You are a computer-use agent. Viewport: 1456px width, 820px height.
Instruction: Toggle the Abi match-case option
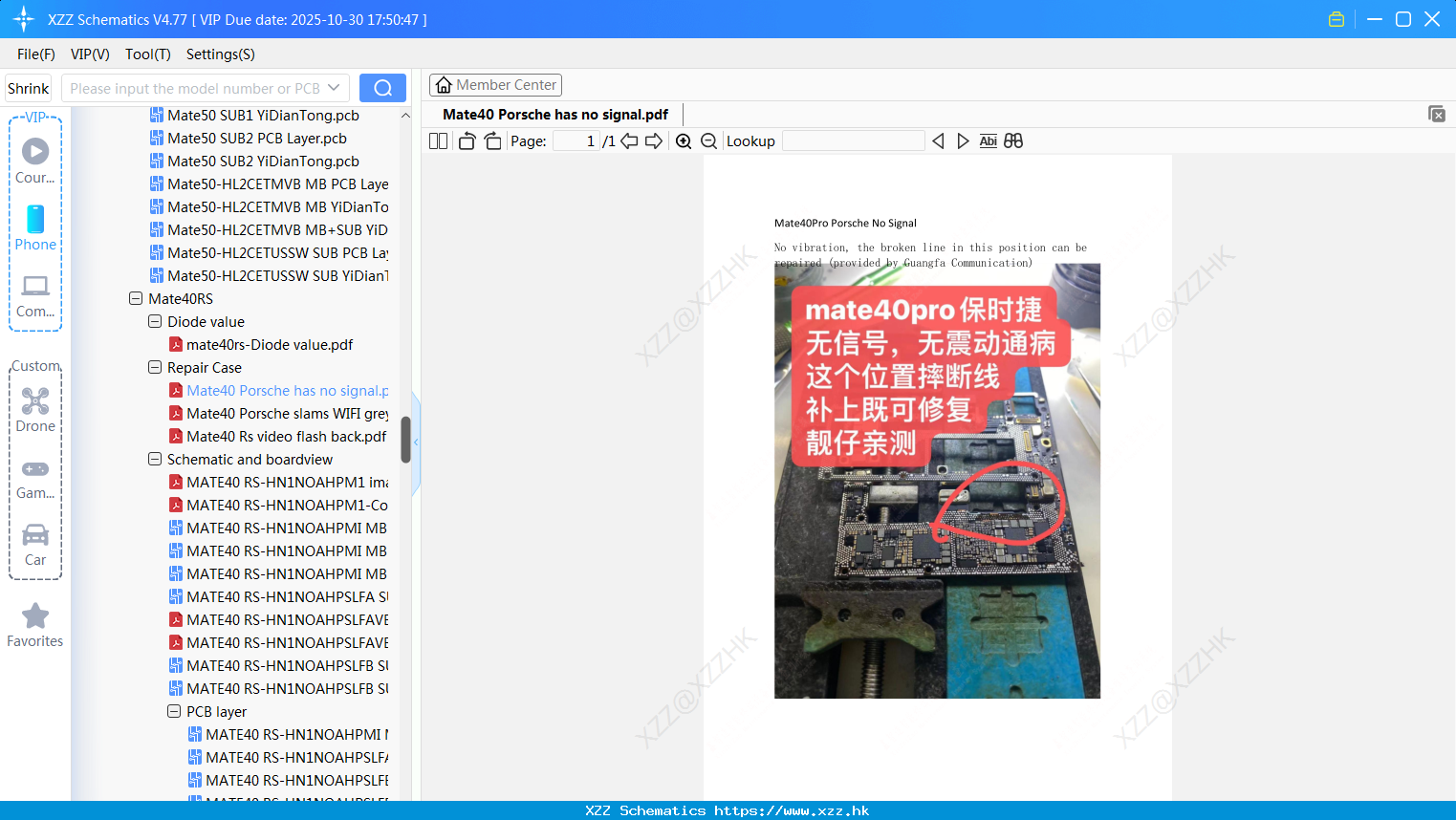[x=989, y=141]
